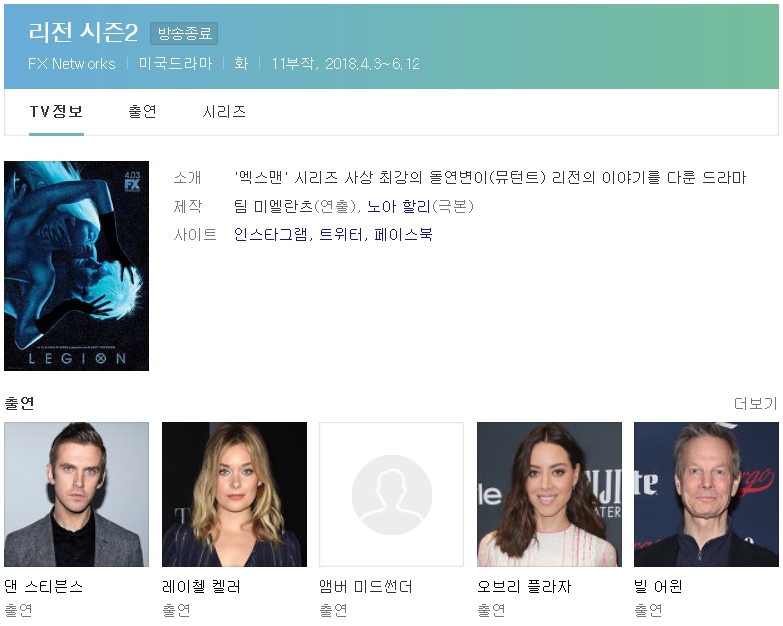
Task: Open the 트위터 site link
Action: click(342, 235)
